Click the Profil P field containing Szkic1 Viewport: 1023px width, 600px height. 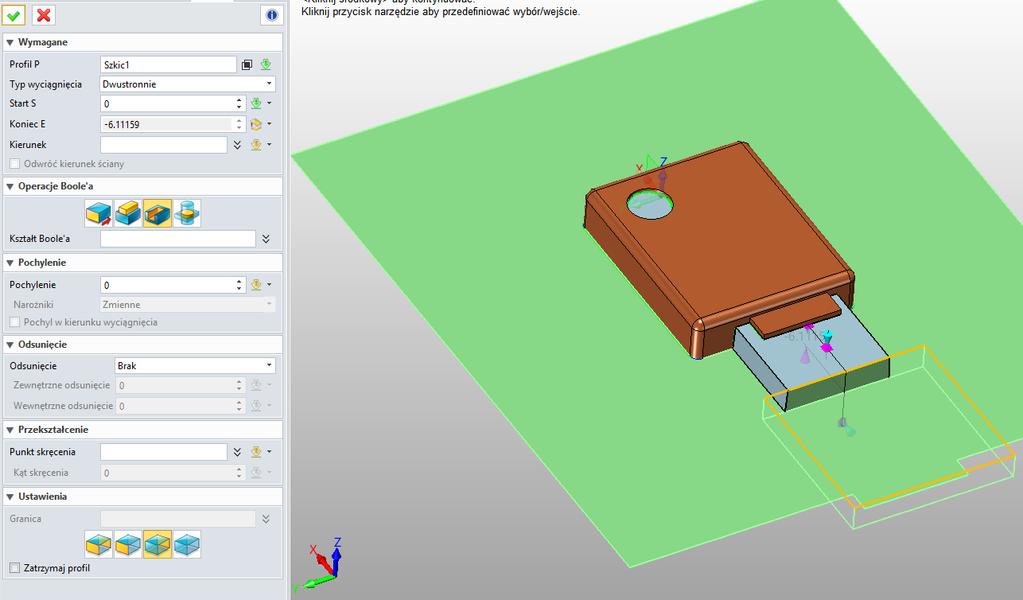click(x=168, y=65)
